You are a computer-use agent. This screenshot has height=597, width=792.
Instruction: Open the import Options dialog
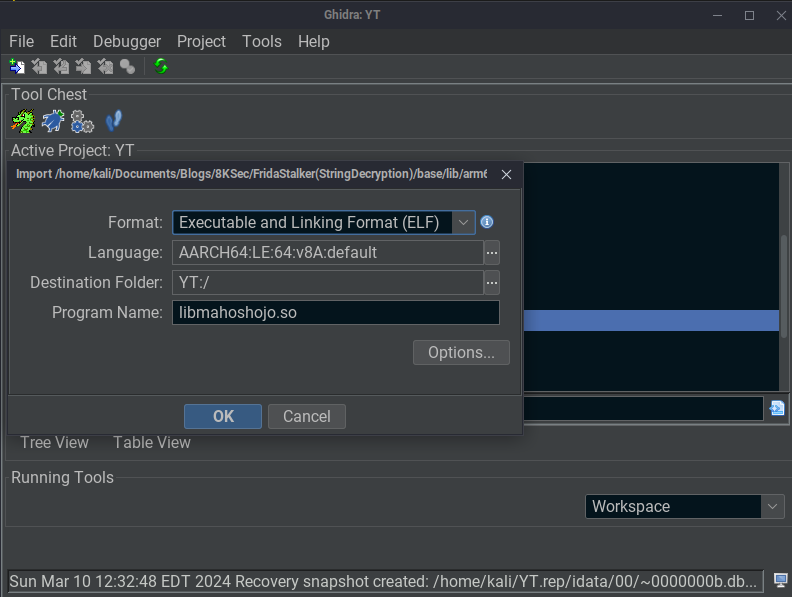pyautogui.click(x=461, y=353)
